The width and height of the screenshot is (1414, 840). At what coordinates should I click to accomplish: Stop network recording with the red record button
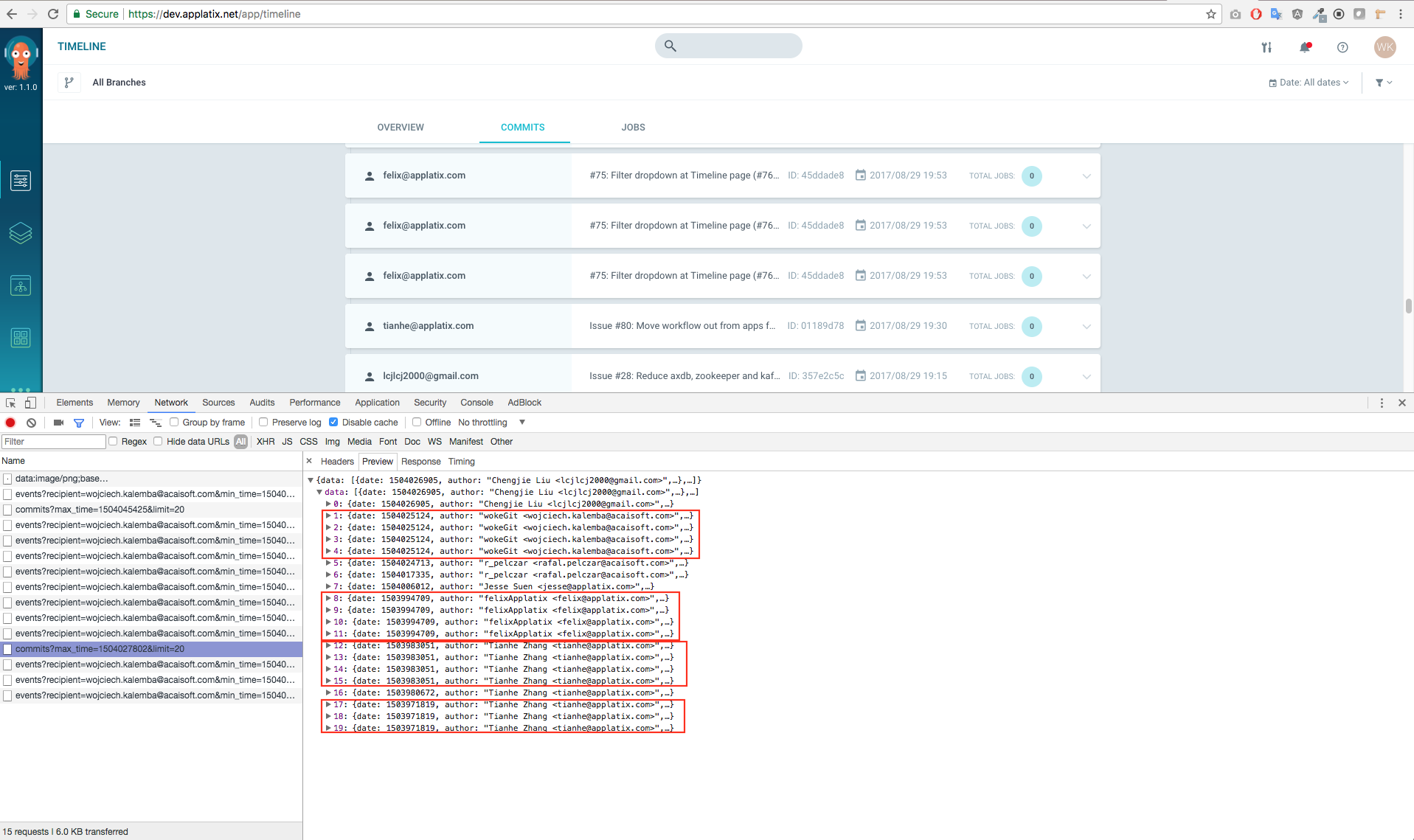click(10, 423)
